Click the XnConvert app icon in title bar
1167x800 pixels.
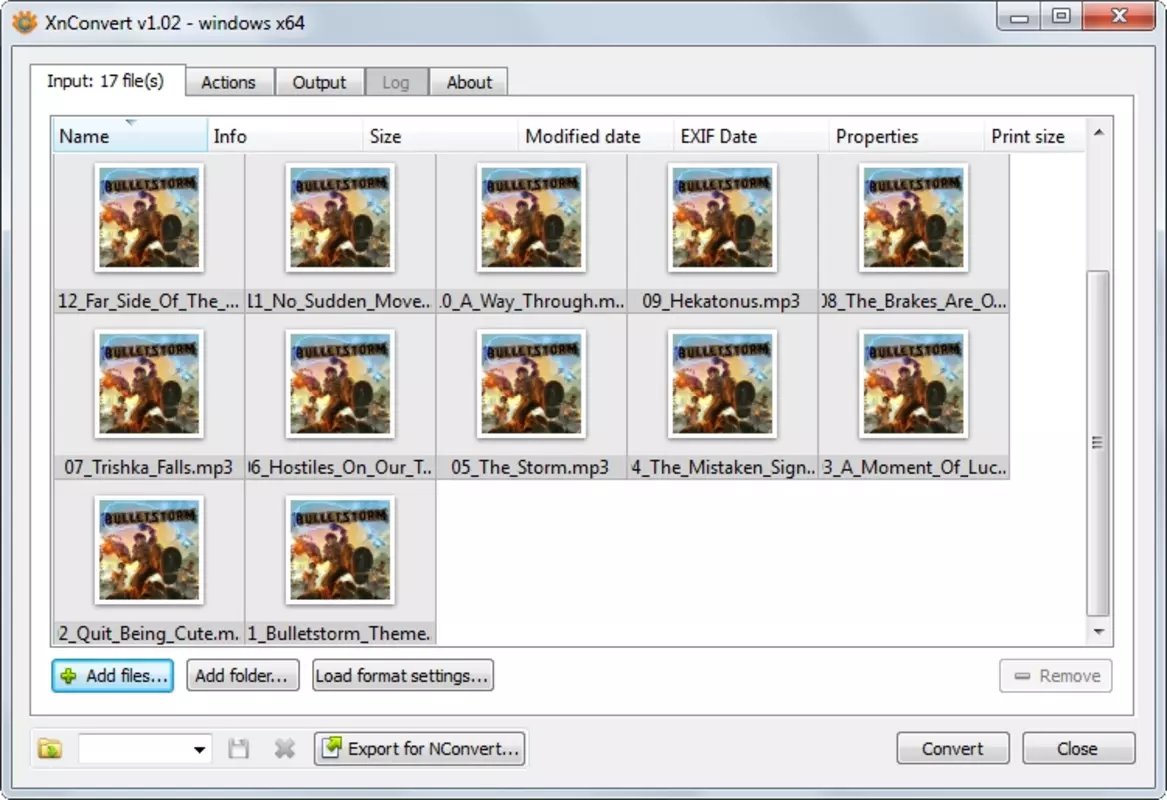pos(25,22)
